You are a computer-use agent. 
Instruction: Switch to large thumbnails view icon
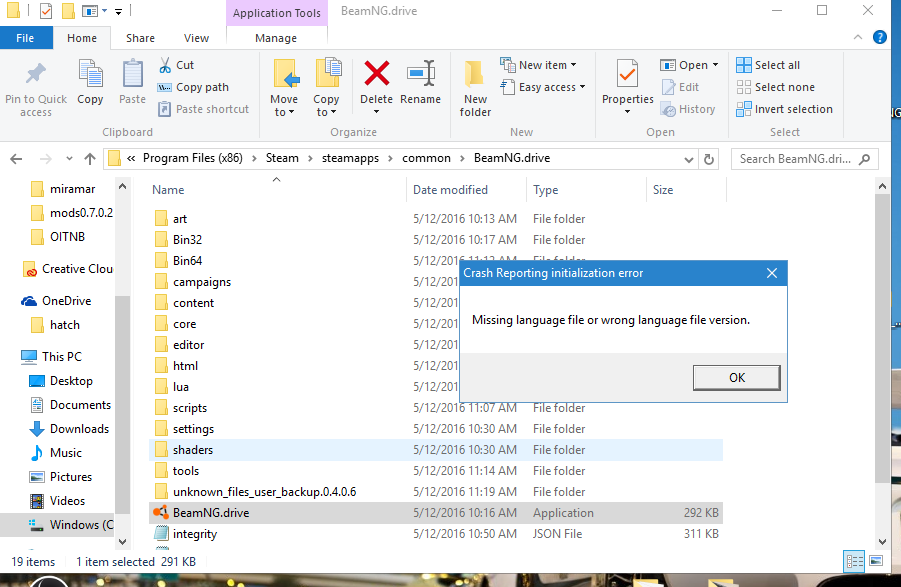click(876, 561)
